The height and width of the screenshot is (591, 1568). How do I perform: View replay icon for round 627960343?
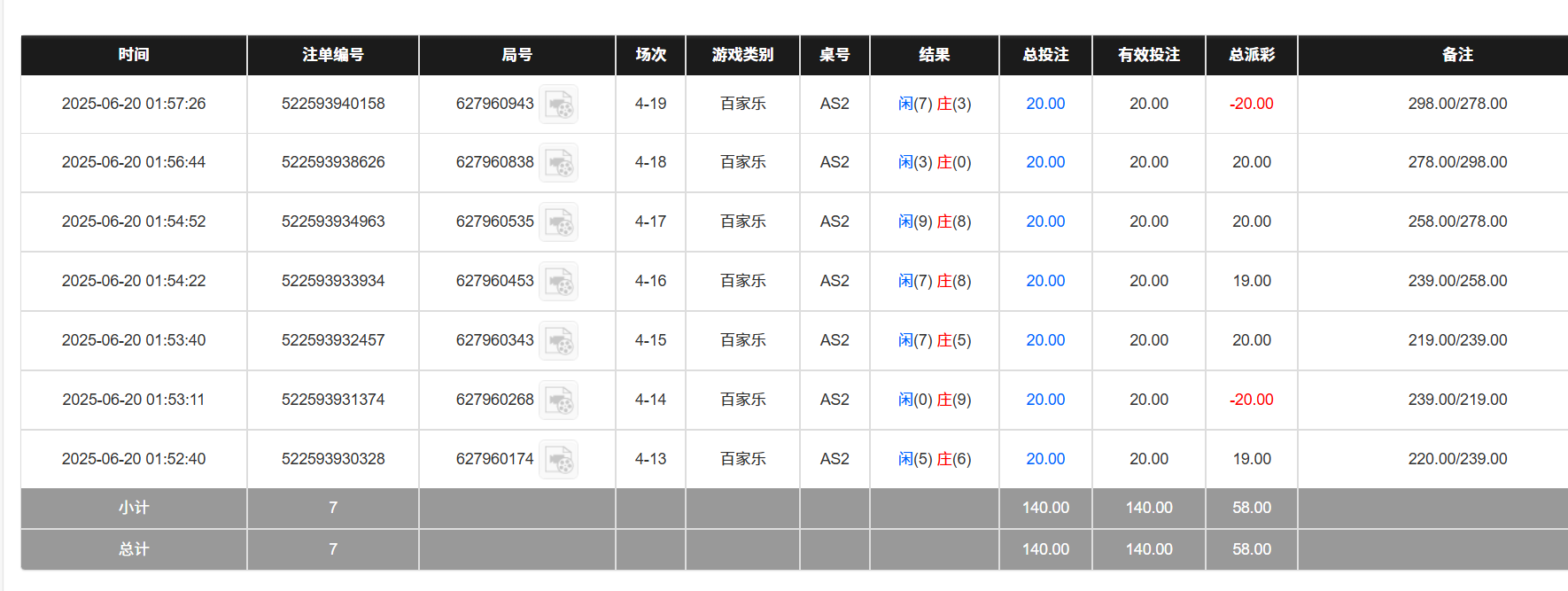click(x=559, y=341)
